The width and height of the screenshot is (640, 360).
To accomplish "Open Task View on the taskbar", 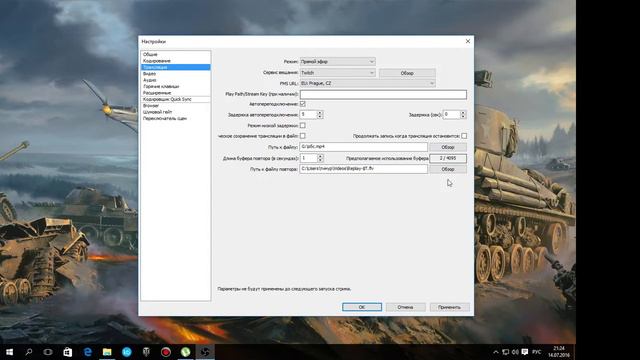I will [x=48, y=352].
